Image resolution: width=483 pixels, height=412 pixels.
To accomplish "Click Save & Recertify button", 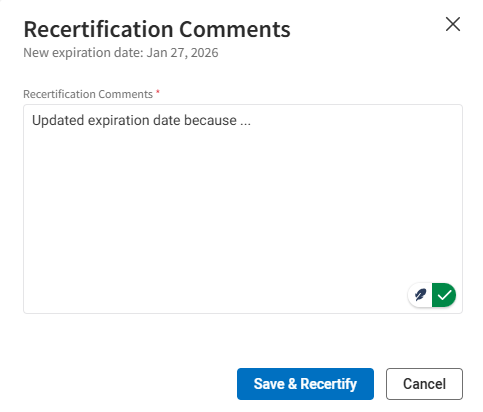I will coord(305,384).
